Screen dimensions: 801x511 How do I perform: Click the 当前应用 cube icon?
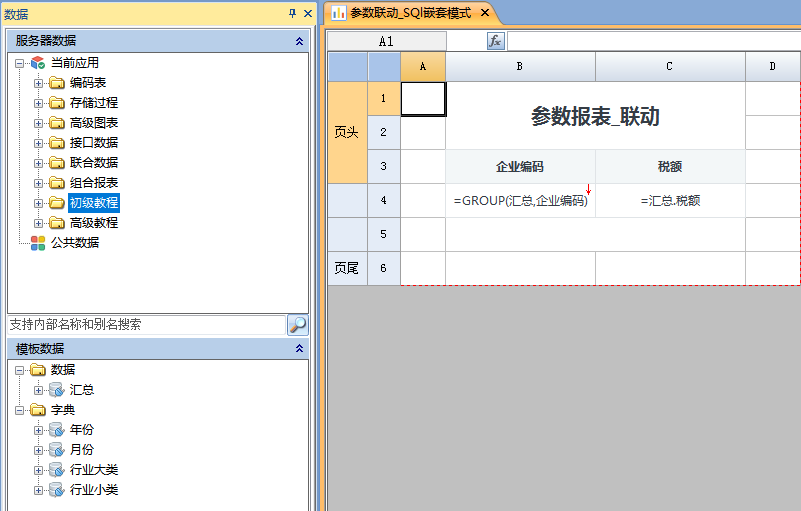point(38,63)
